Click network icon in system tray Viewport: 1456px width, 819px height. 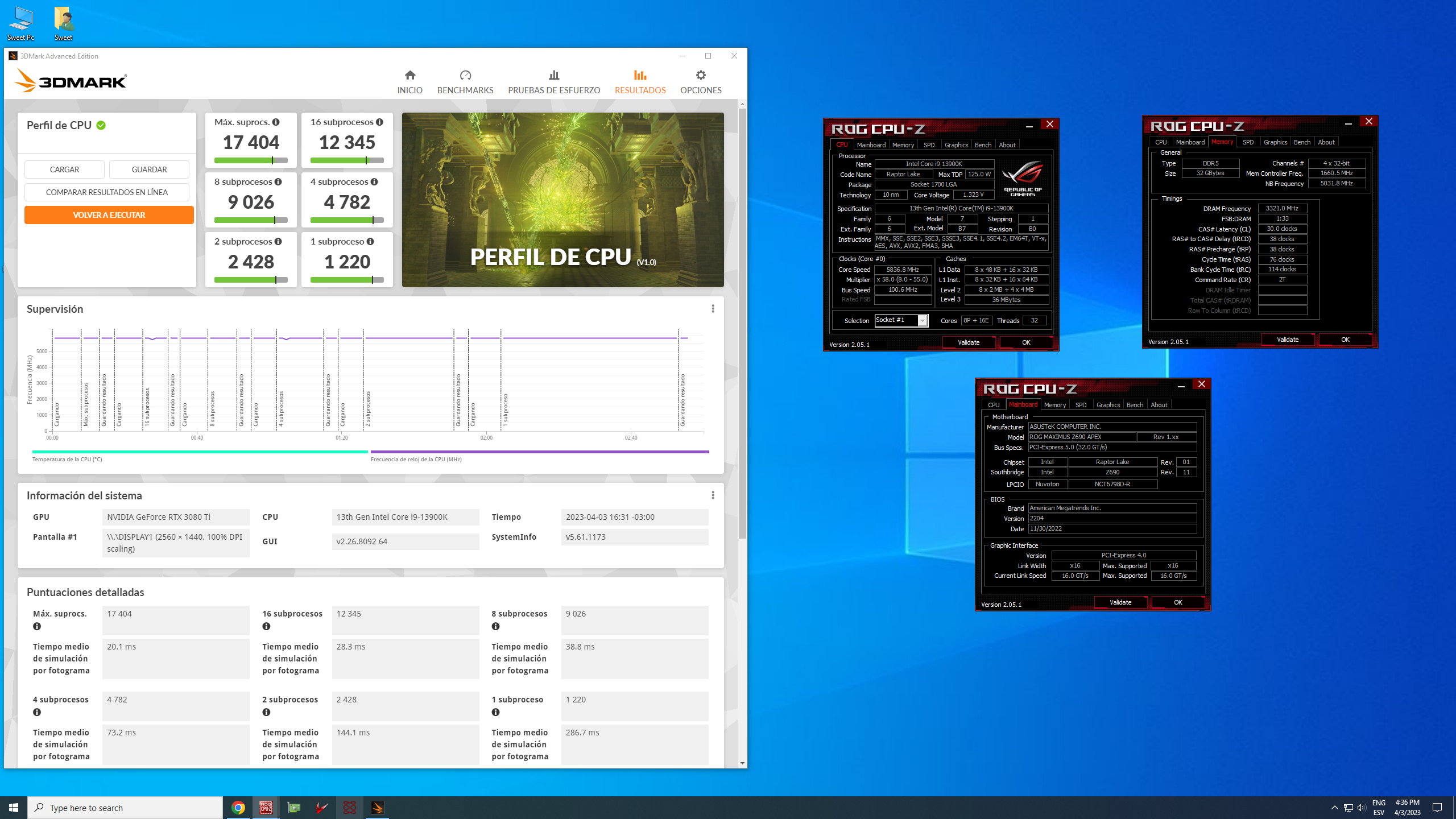point(1348,808)
